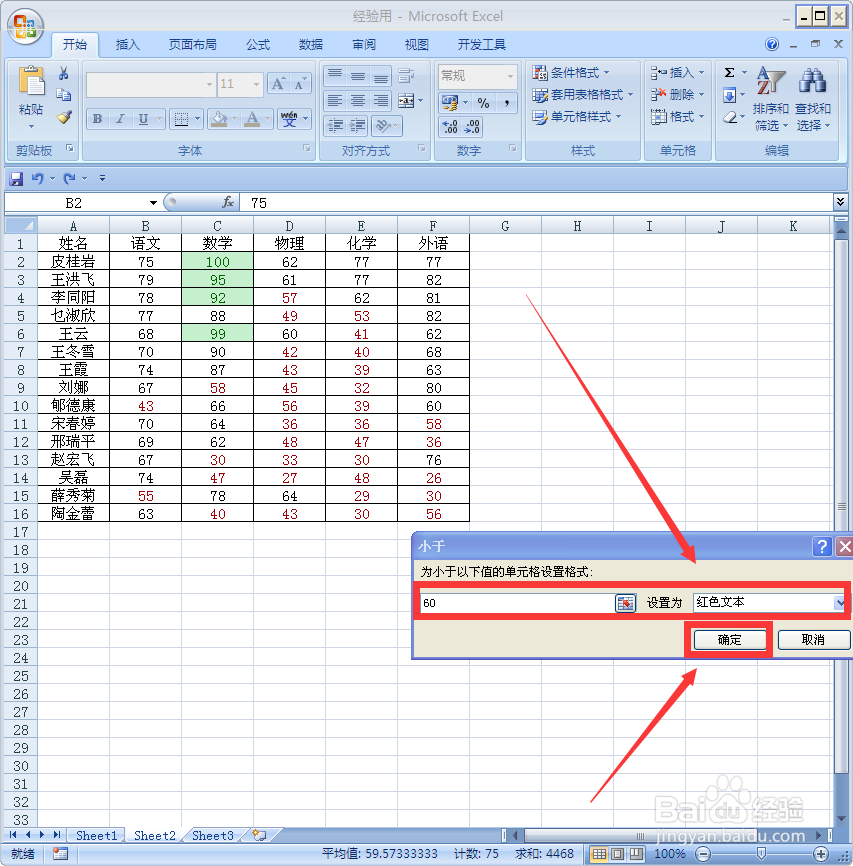853x866 pixels.
Task: Click the Accounting Number Format icon
Action: coord(450,102)
